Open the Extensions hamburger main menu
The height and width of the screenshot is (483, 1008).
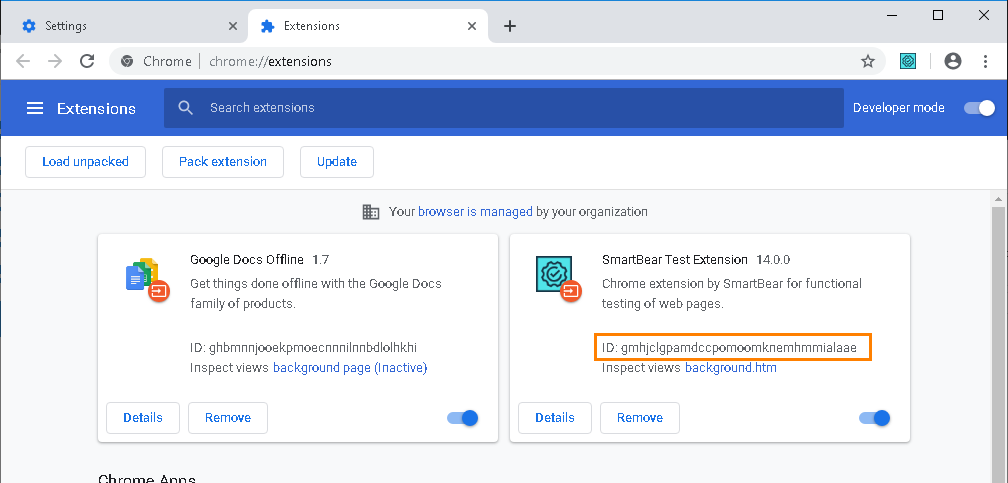35,108
